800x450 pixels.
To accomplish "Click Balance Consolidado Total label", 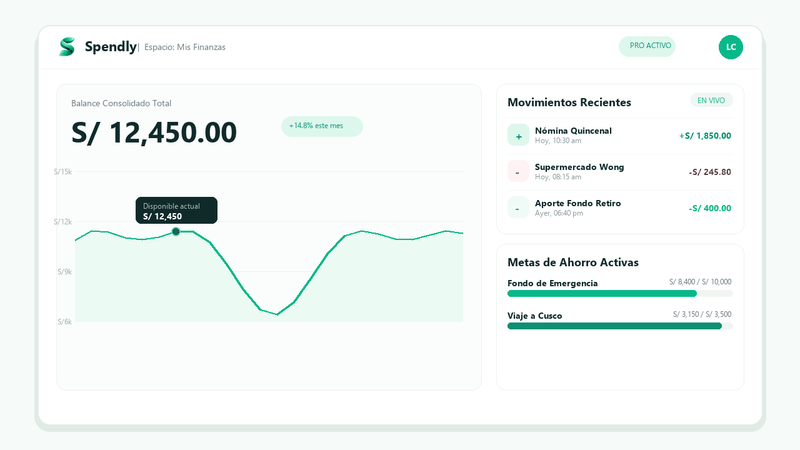I will [x=121, y=103].
